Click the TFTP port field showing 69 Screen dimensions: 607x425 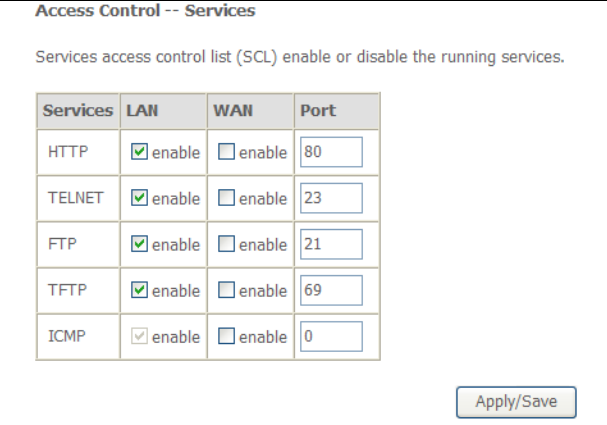(x=330, y=291)
